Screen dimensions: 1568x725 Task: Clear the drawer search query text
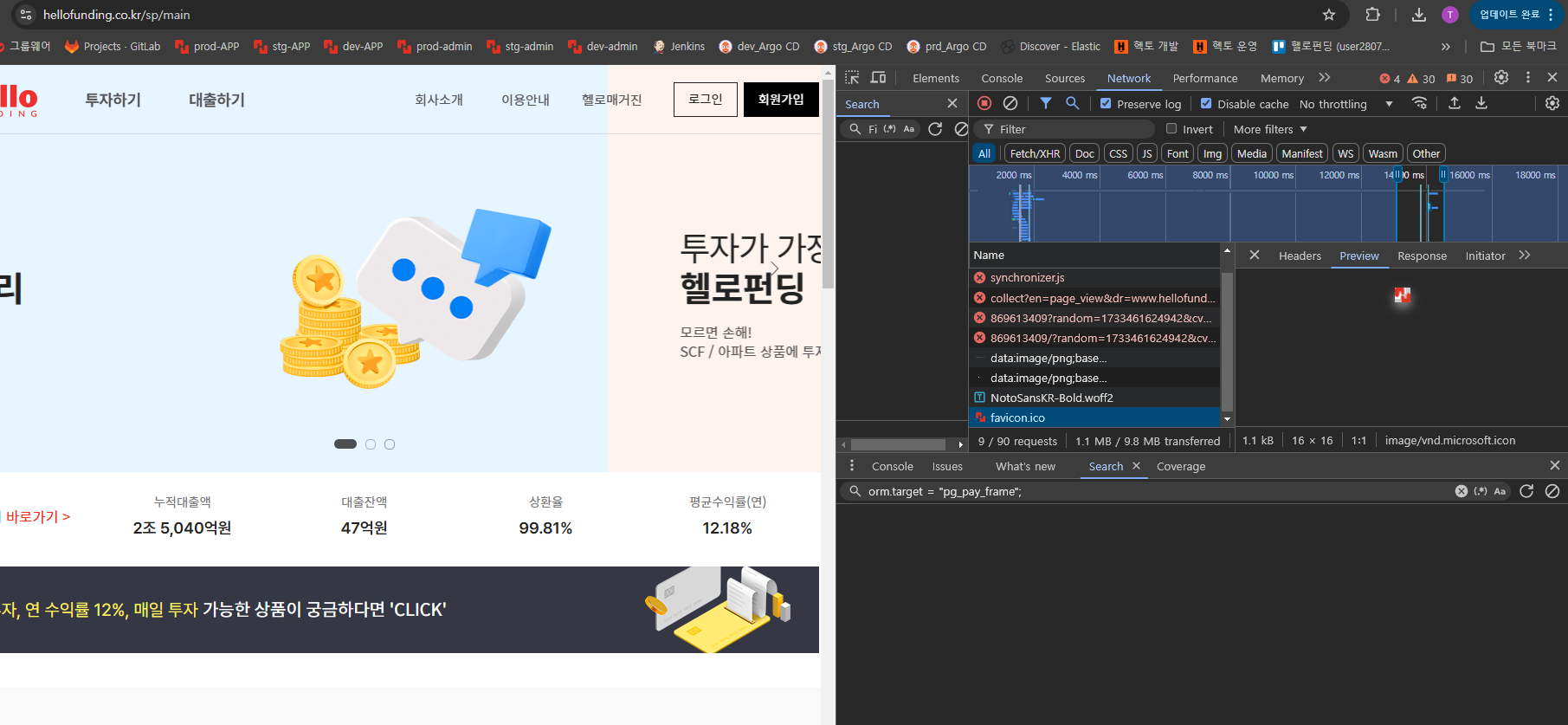(1462, 491)
